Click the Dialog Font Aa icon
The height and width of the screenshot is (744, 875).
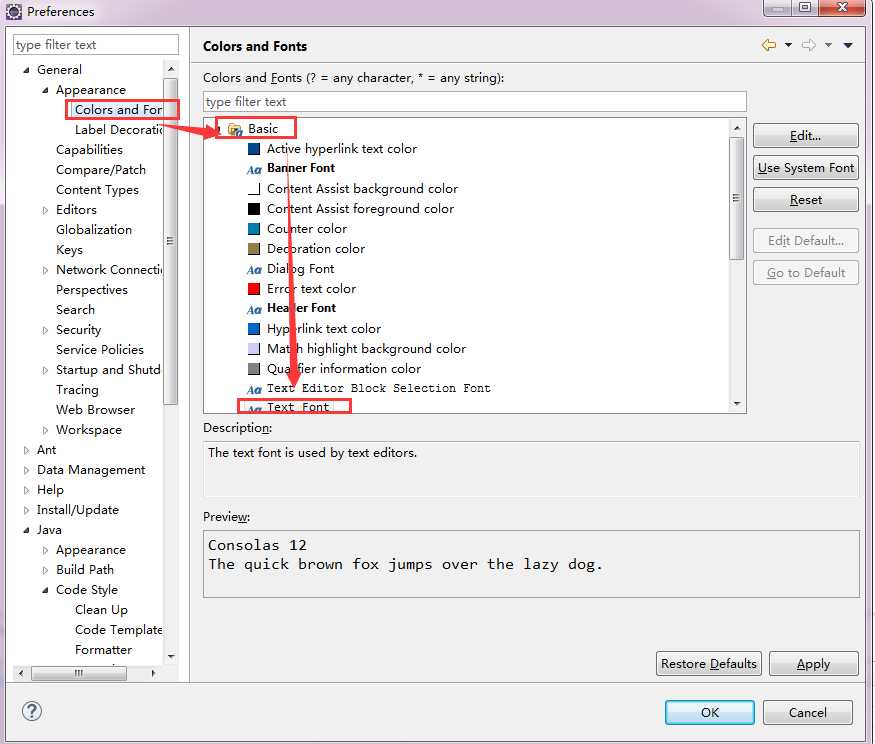254,270
